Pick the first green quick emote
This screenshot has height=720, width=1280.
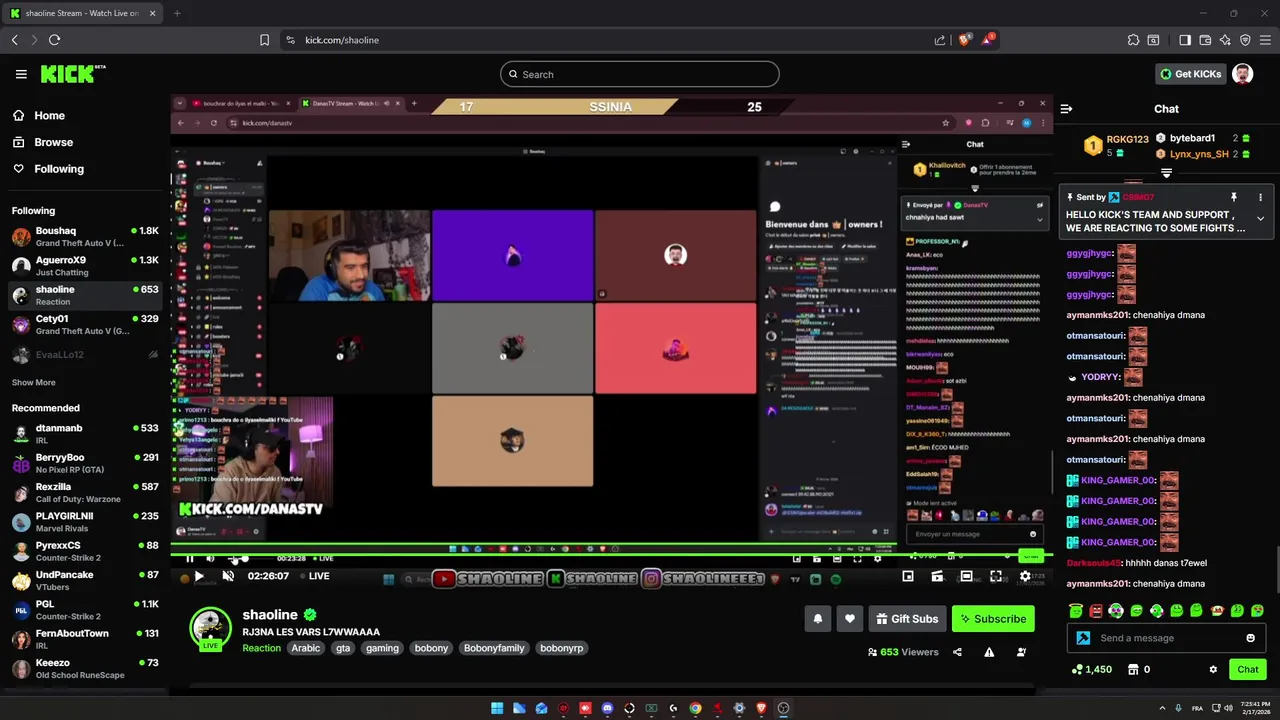[1076, 611]
